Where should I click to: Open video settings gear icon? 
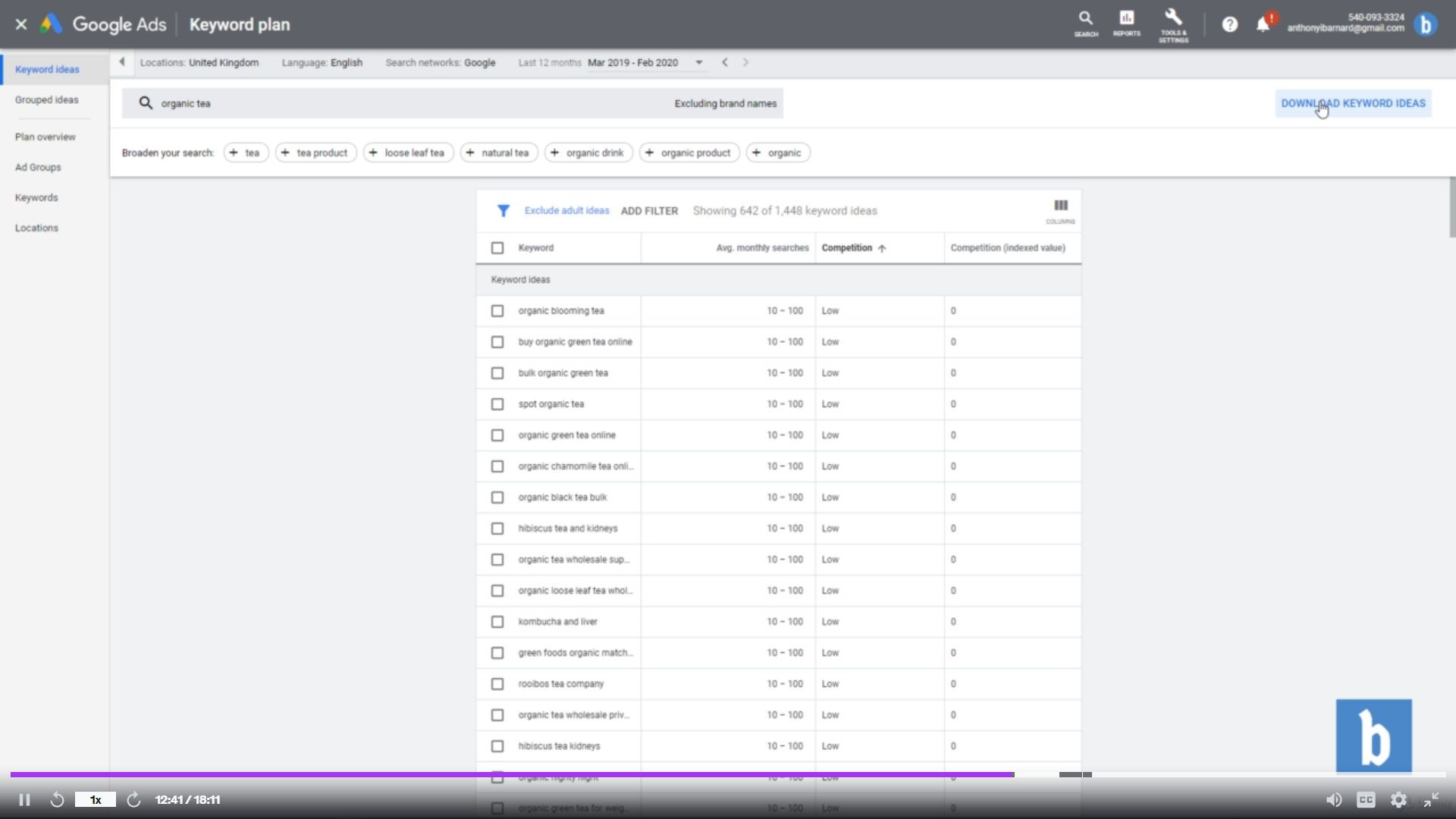click(1398, 800)
